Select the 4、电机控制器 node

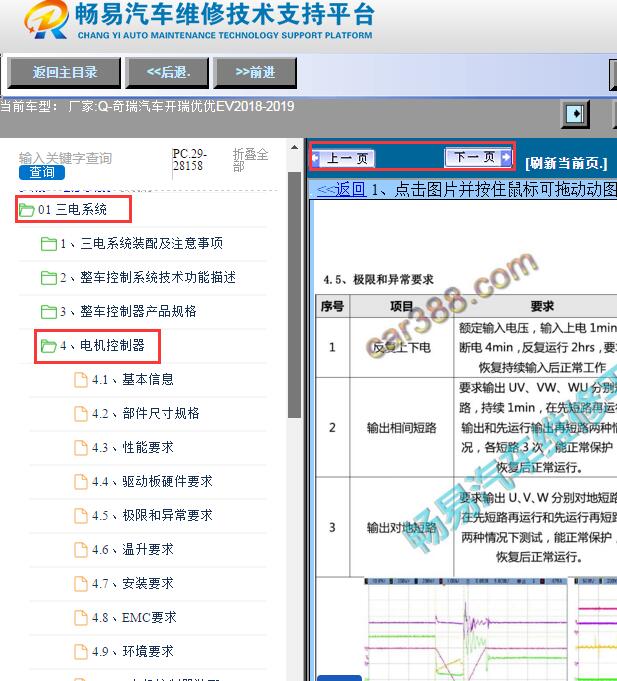click(102, 346)
